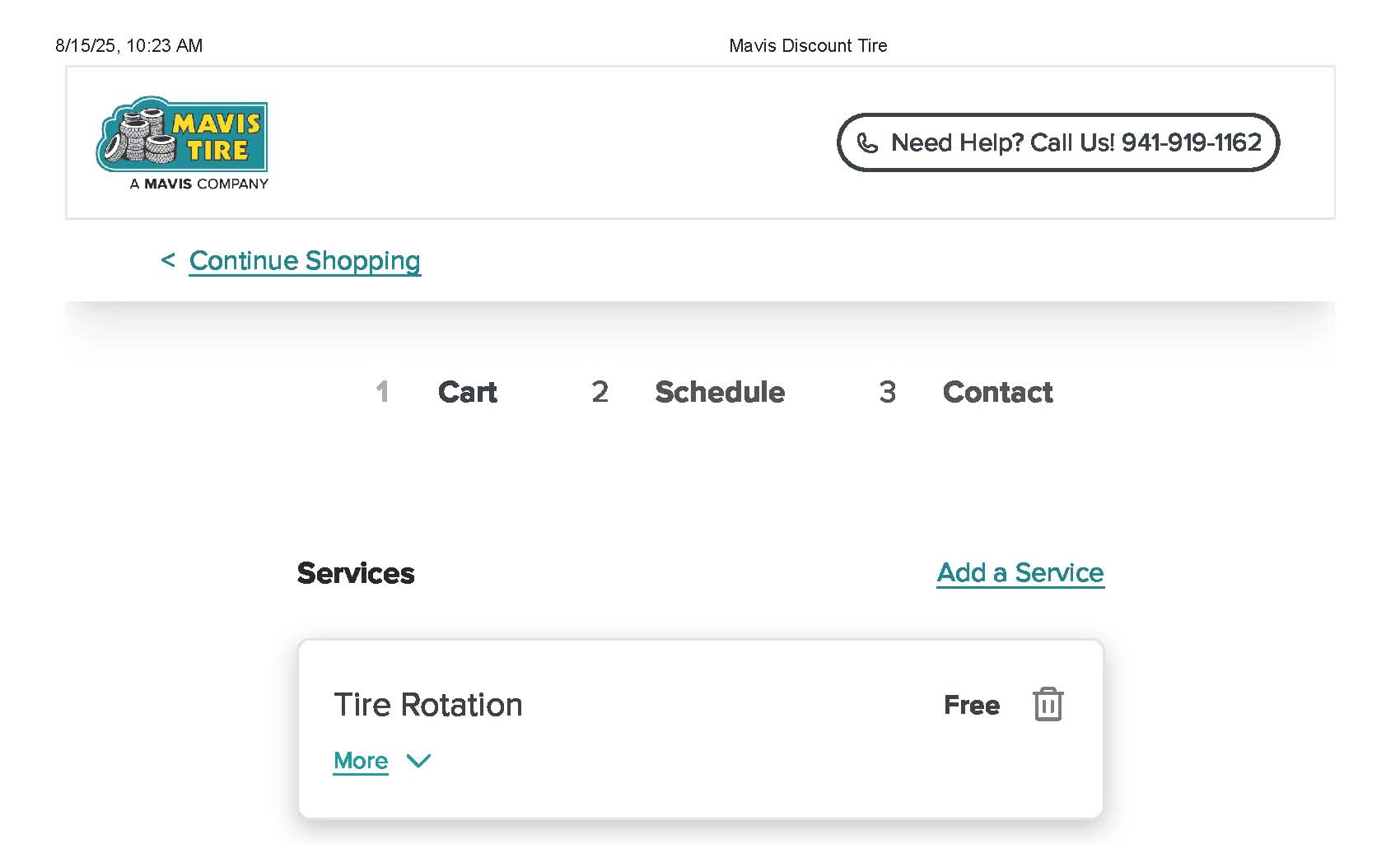The height and width of the screenshot is (844, 1400).
Task: Click the Mavis Discount Tire page title
Action: [x=808, y=45]
